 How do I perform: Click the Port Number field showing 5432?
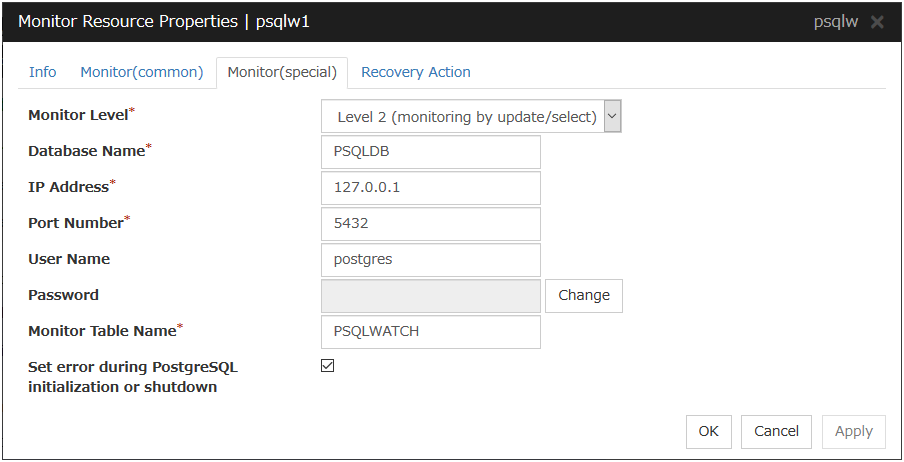pyautogui.click(x=431, y=224)
